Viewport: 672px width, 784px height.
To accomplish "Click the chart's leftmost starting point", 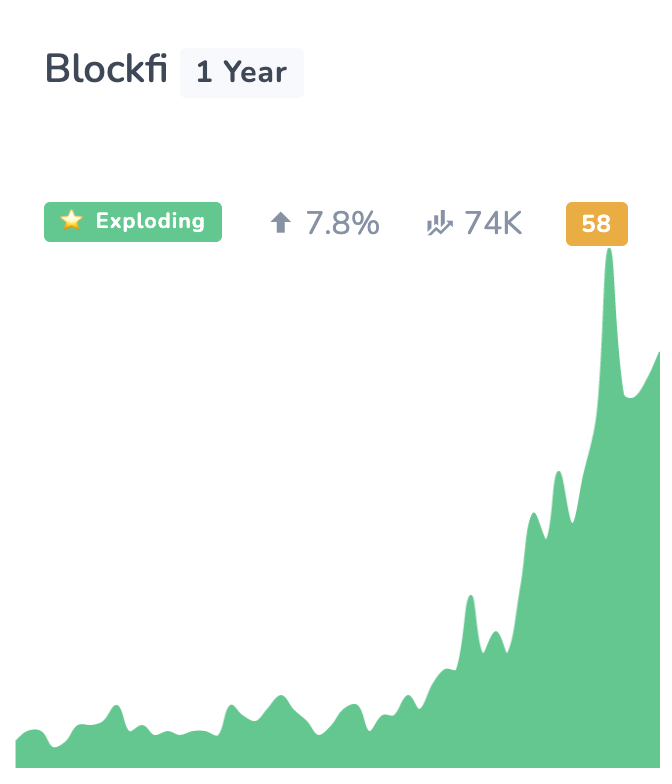I will click(16, 740).
